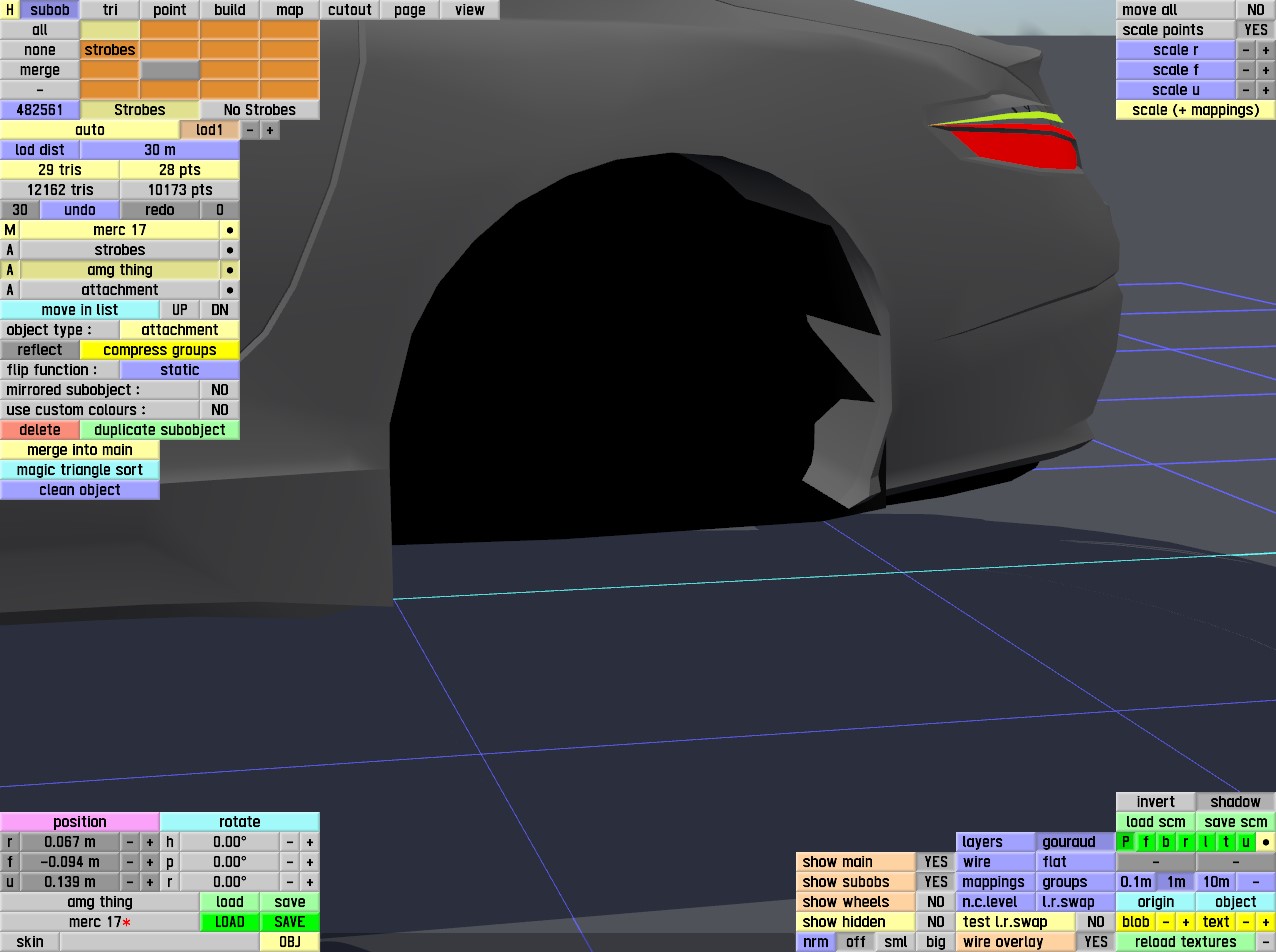
Task: Click the undo button
Action: pyautogui.click(x=80, y=210)
